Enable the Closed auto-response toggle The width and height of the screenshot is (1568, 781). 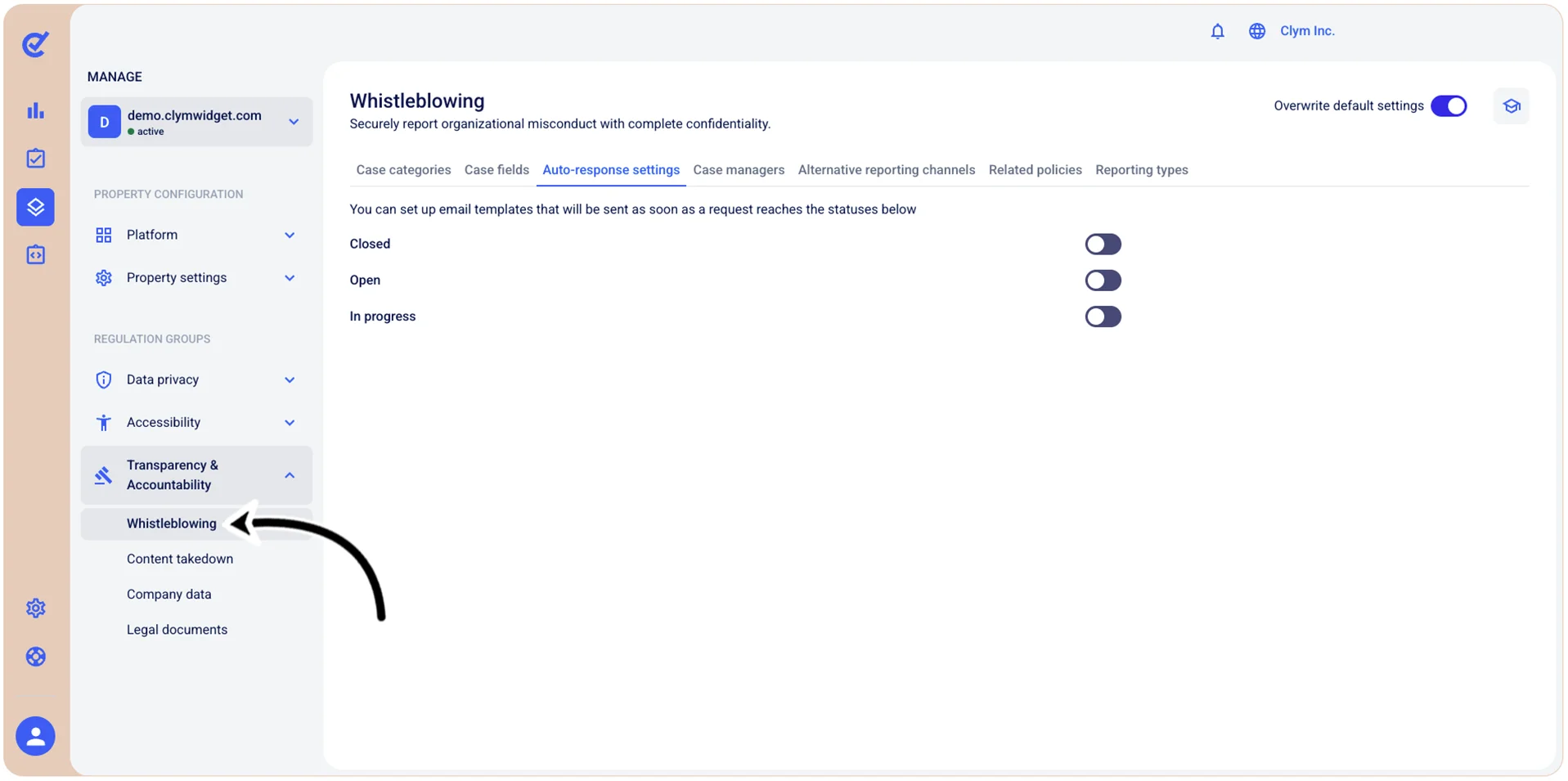tap(1103, 245)
